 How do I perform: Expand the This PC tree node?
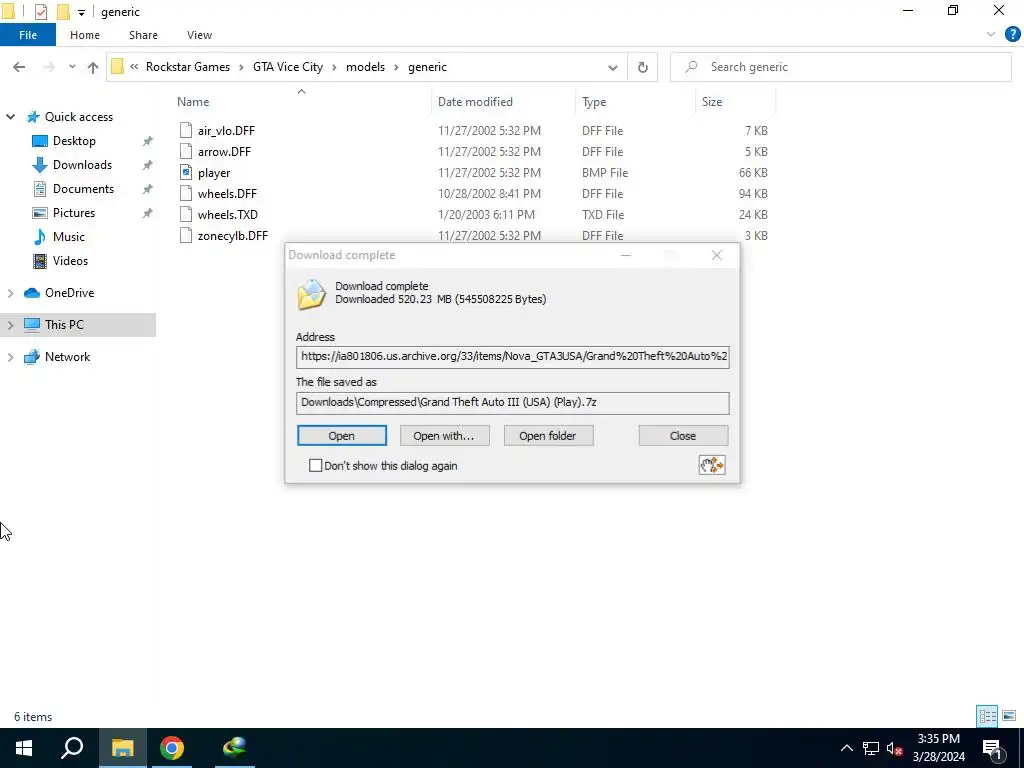click(10, 325)
